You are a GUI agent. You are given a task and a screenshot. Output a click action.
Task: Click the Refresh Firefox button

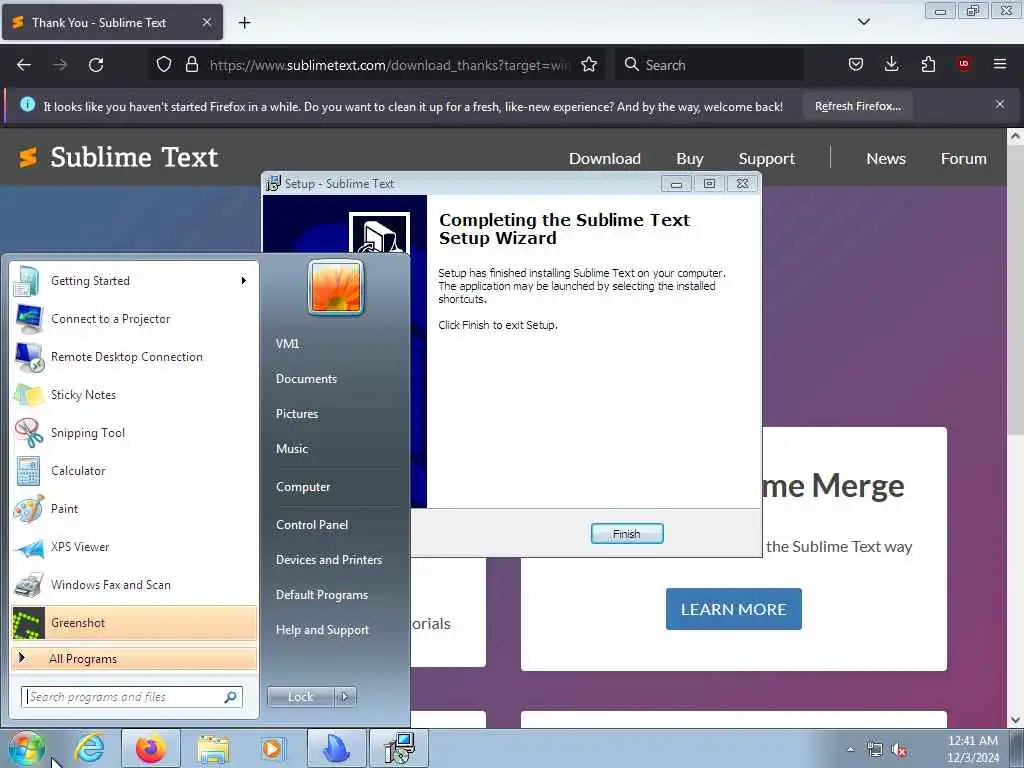pos(857,106)
